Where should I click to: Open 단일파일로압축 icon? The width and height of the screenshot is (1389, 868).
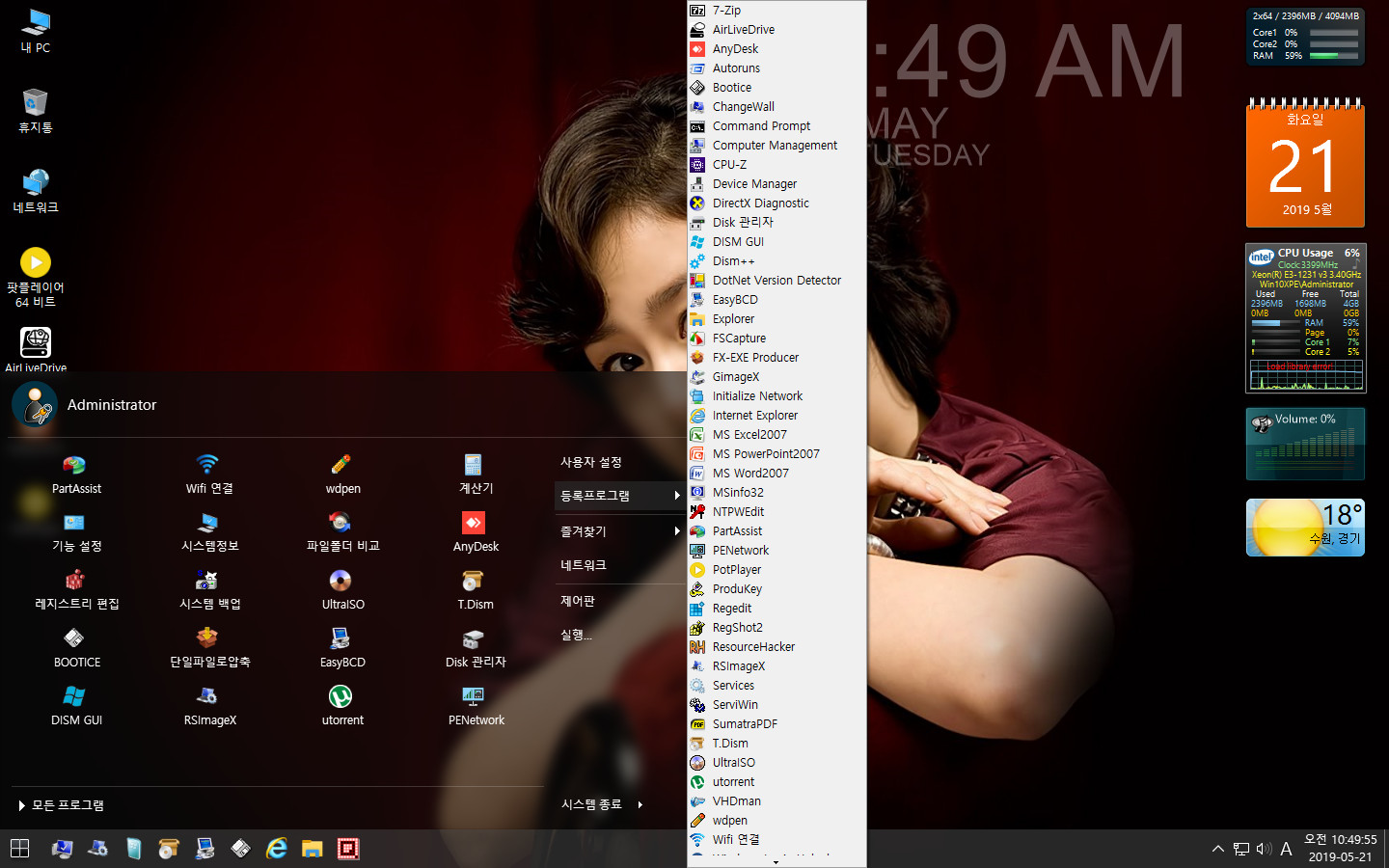tap(209, 648)
